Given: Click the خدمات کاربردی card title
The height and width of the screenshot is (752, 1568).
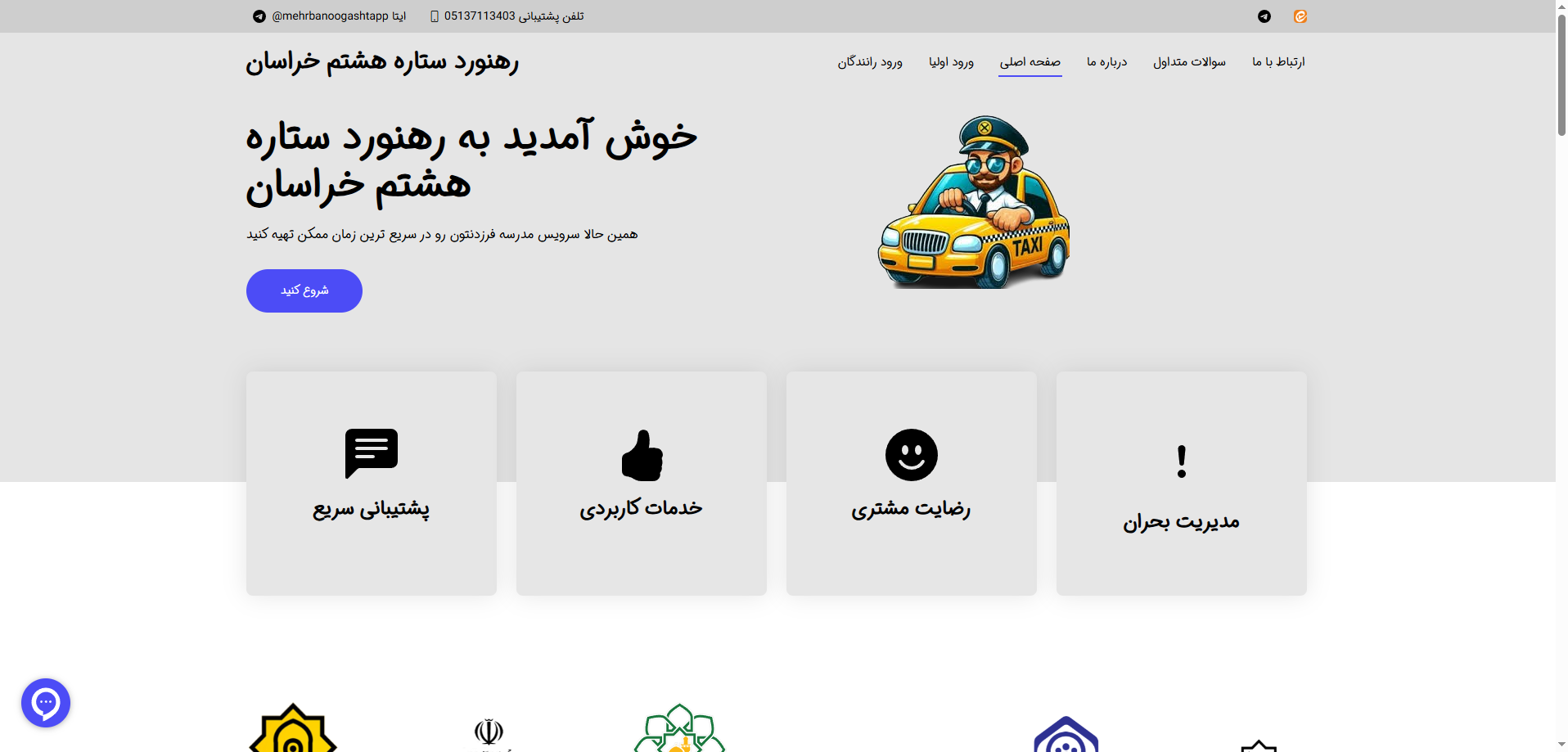Looking at the screenshot, I should pyautogui.click(x=642, y=509).
